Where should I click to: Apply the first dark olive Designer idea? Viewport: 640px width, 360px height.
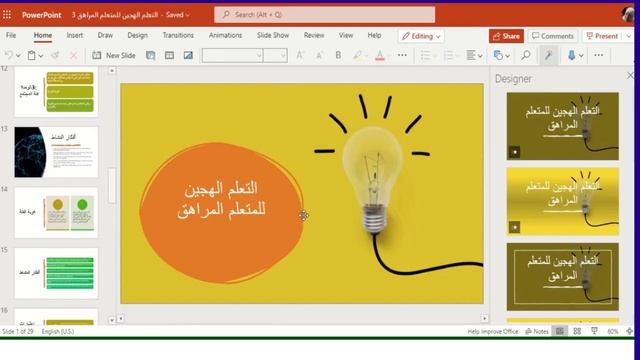pyautogui.click(x=562, y=126)
